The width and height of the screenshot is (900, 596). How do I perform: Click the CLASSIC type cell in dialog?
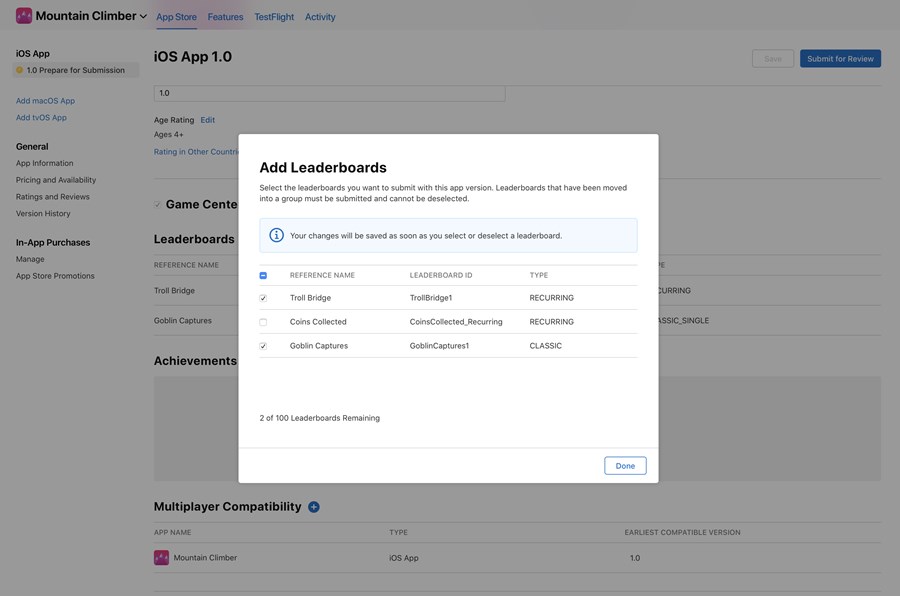tap(545, 346)
